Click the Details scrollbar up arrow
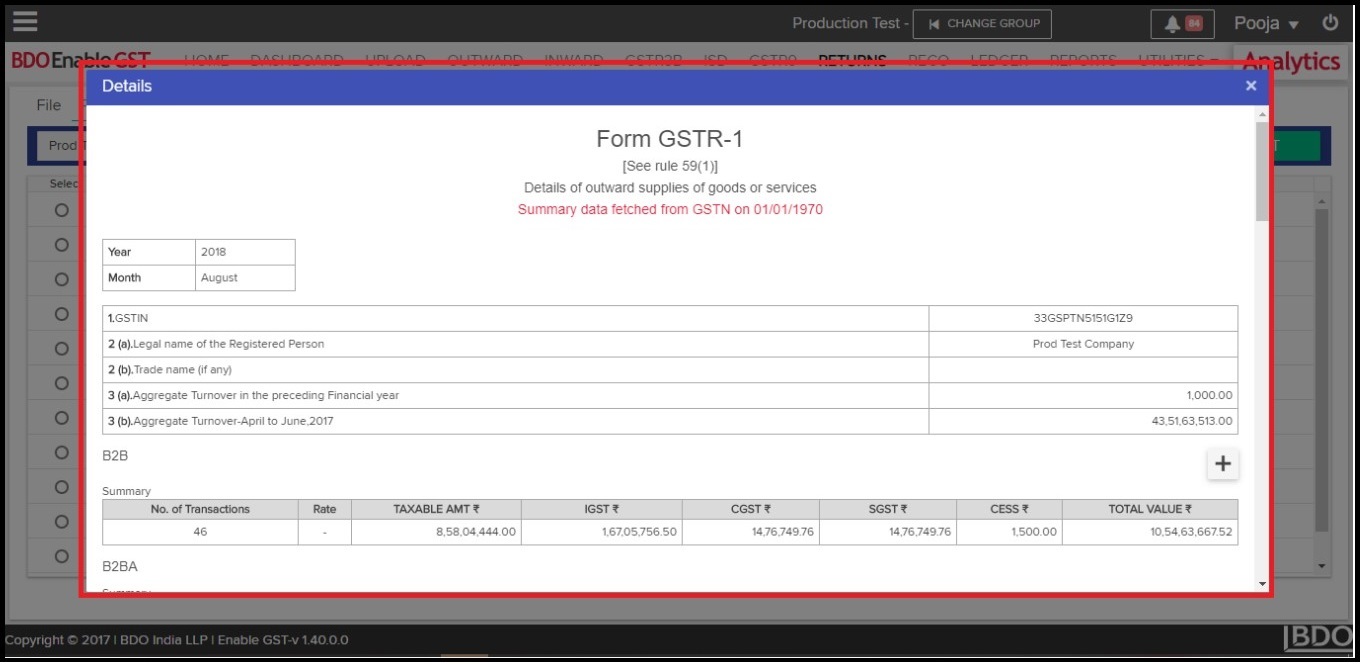This screenshot has width=1360, height=664. pos(1262,115)
